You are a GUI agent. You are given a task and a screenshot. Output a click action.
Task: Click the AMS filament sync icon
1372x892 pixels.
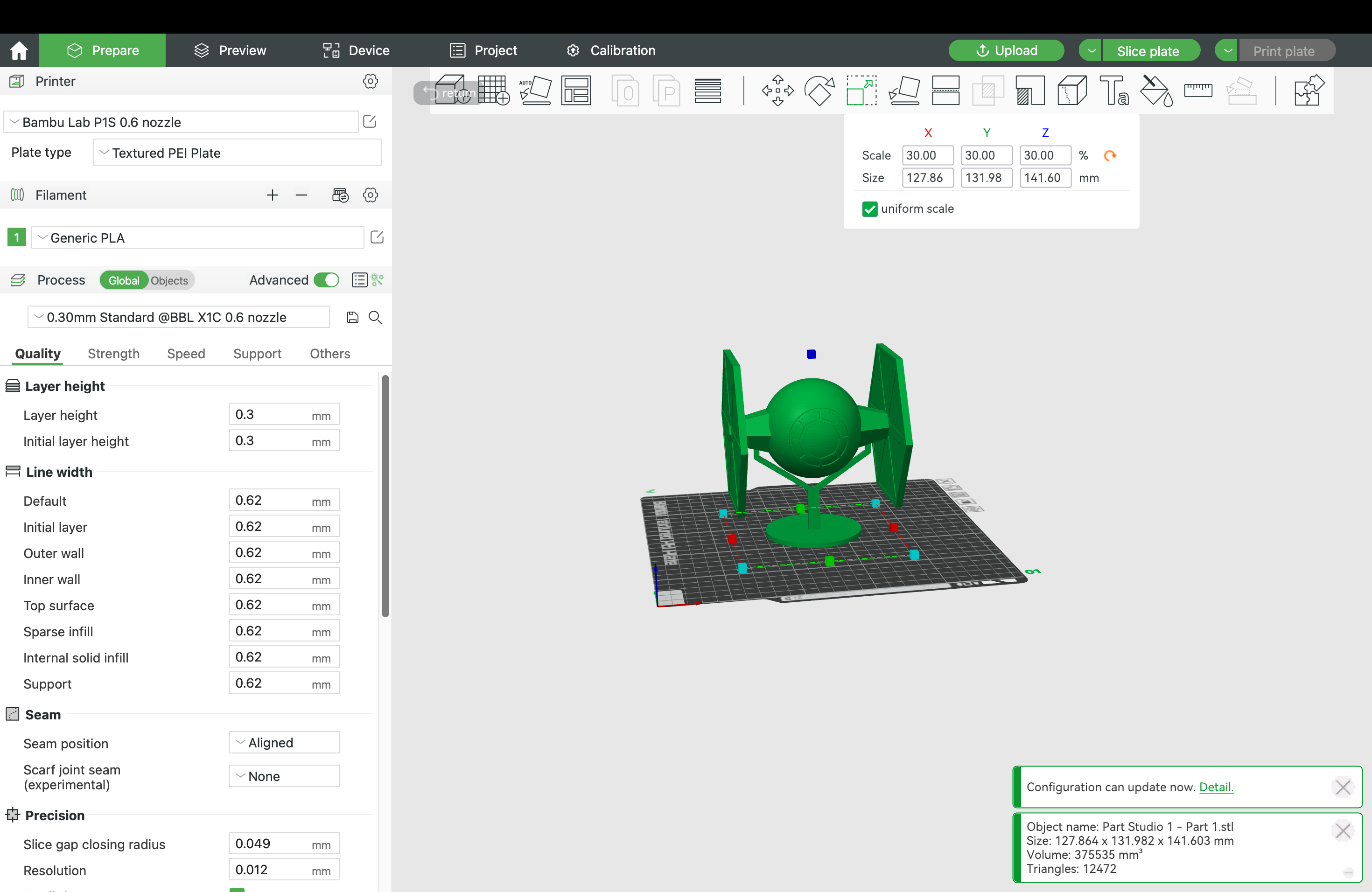(340, 195)
